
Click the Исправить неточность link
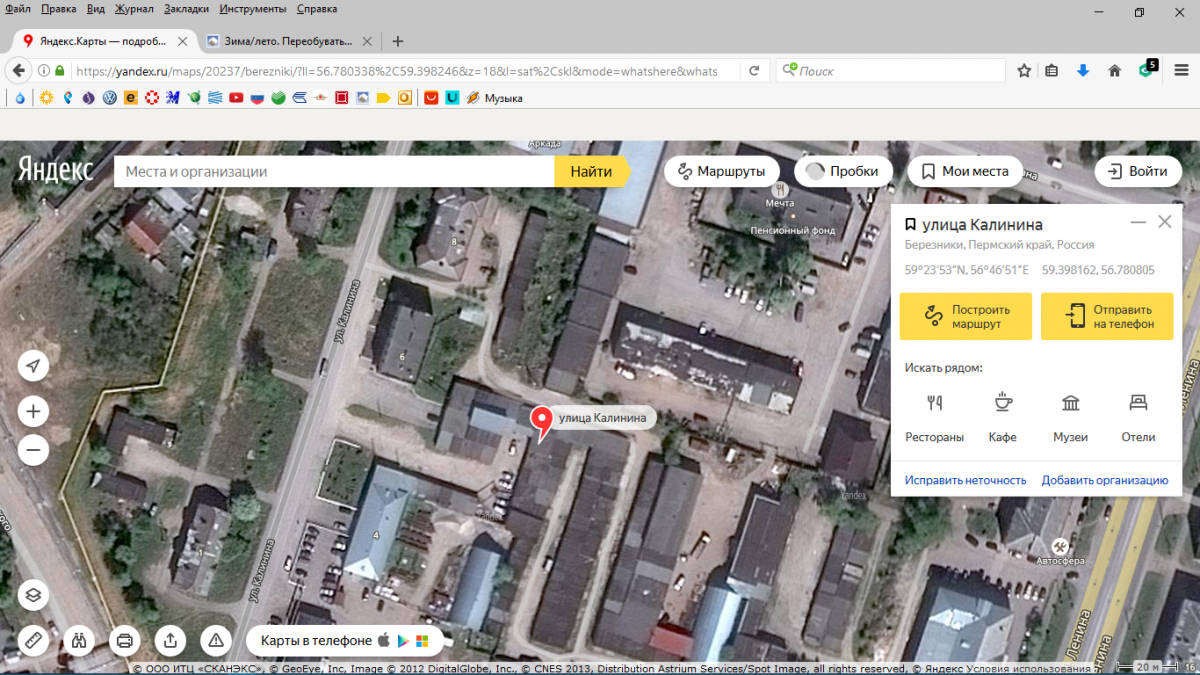pyautogui.click(x=965, y=480)
